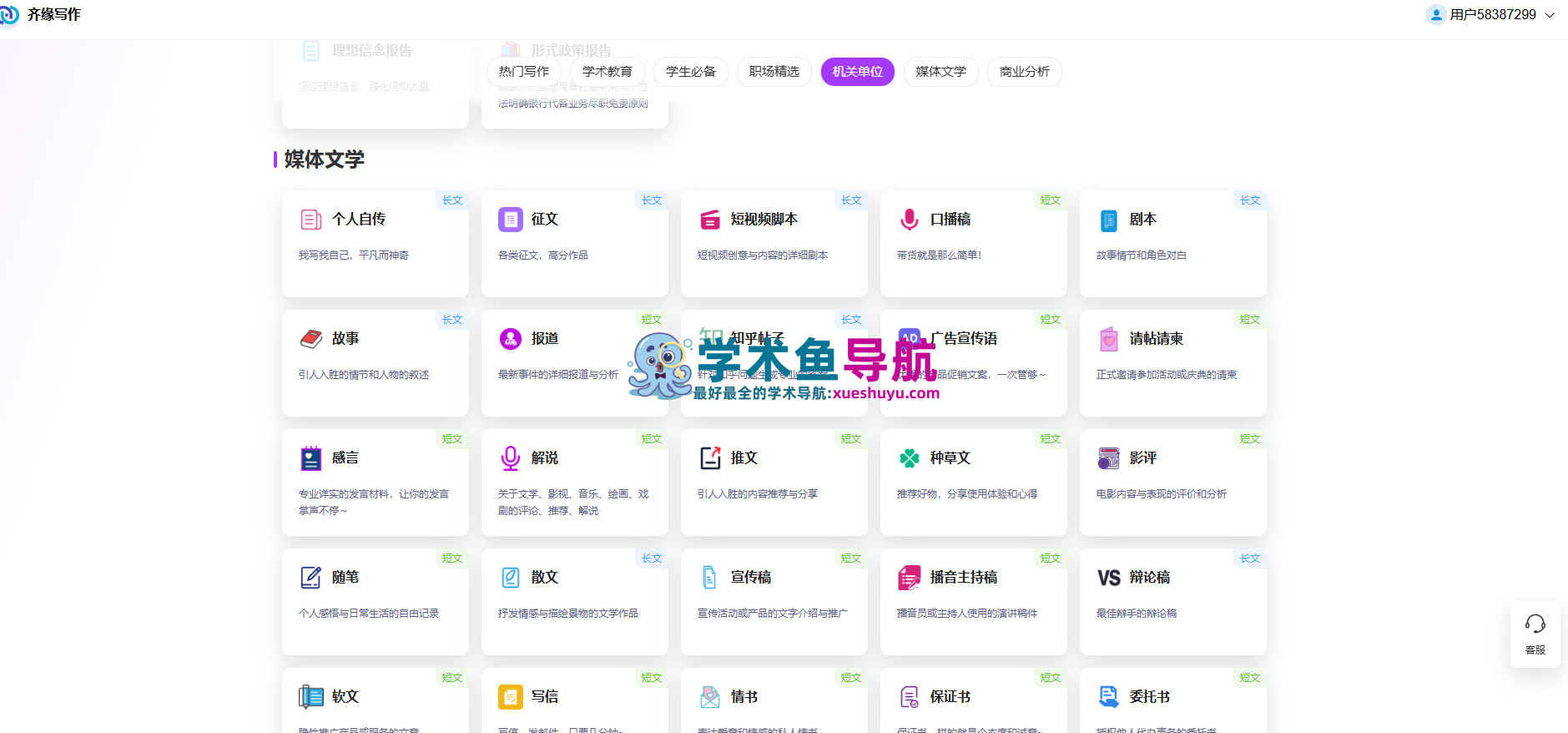Click the 请帖请柬 invitation icon

point(1108,339)
